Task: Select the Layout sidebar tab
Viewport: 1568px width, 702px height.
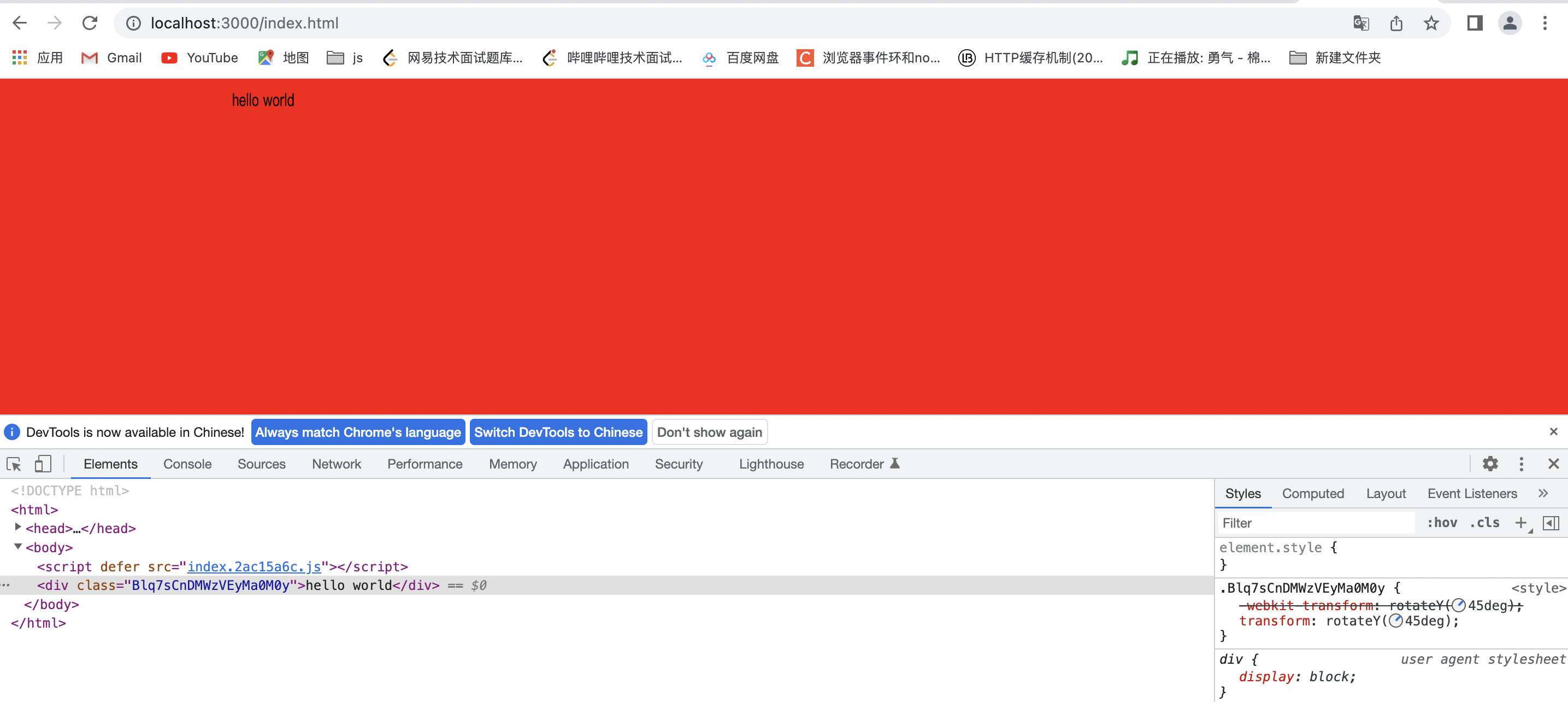Action: click(1386, 494)
